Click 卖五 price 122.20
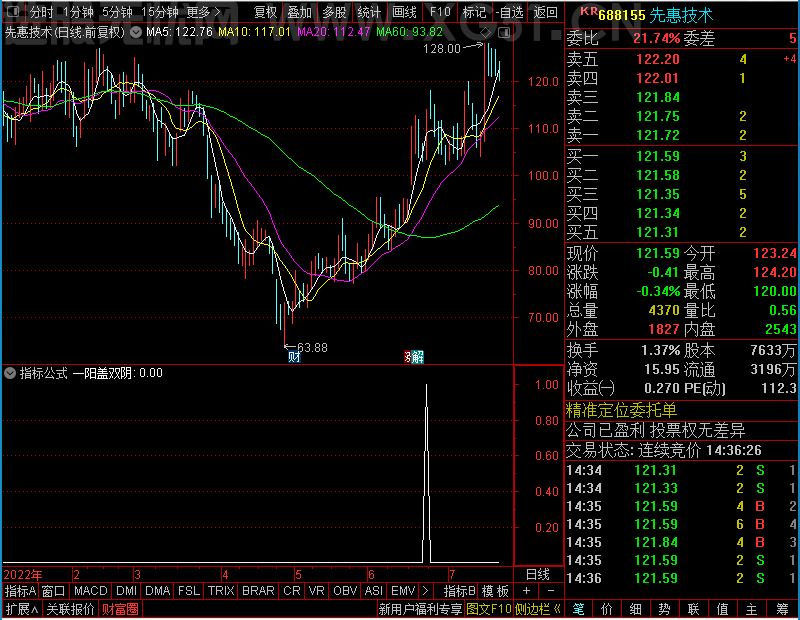800x620 pixels. [x=658, y=59]
